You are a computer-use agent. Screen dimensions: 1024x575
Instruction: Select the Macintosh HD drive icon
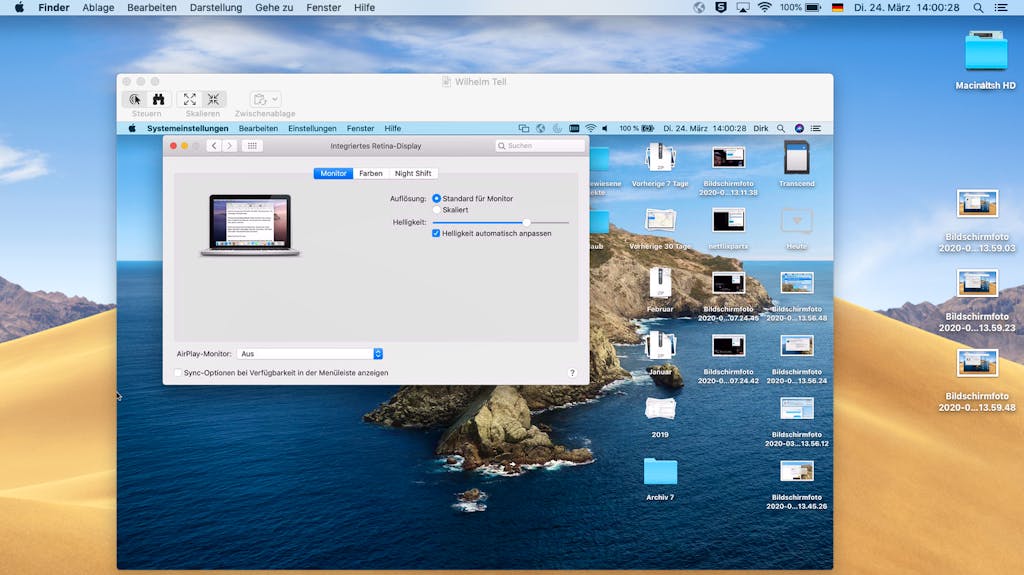coord(985,50)
